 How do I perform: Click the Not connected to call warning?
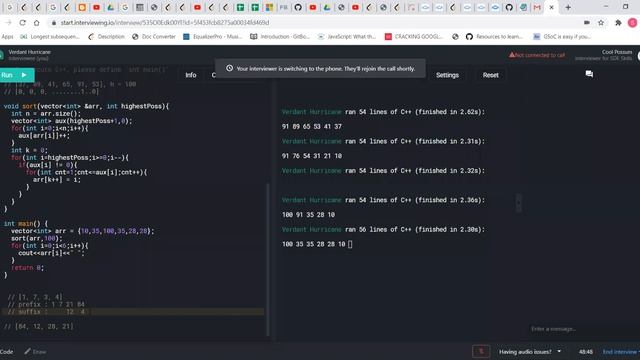click(537, 55)
